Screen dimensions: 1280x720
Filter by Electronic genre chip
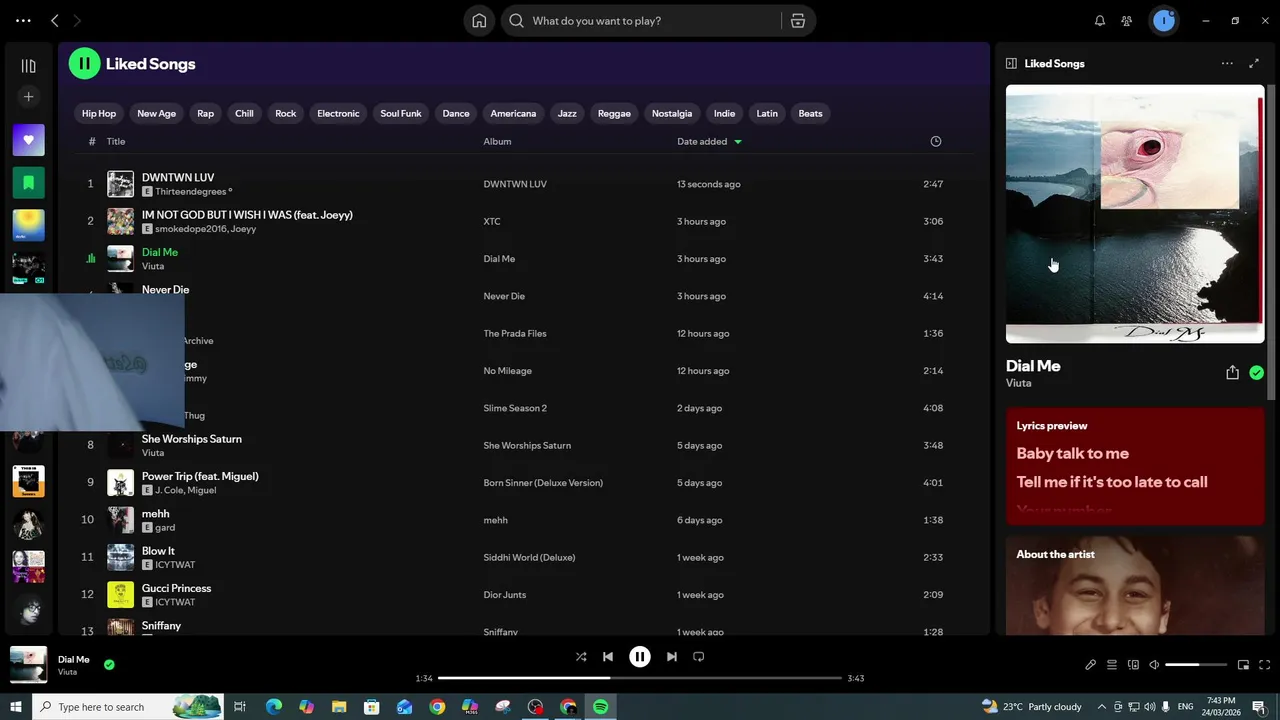(338, 113)
